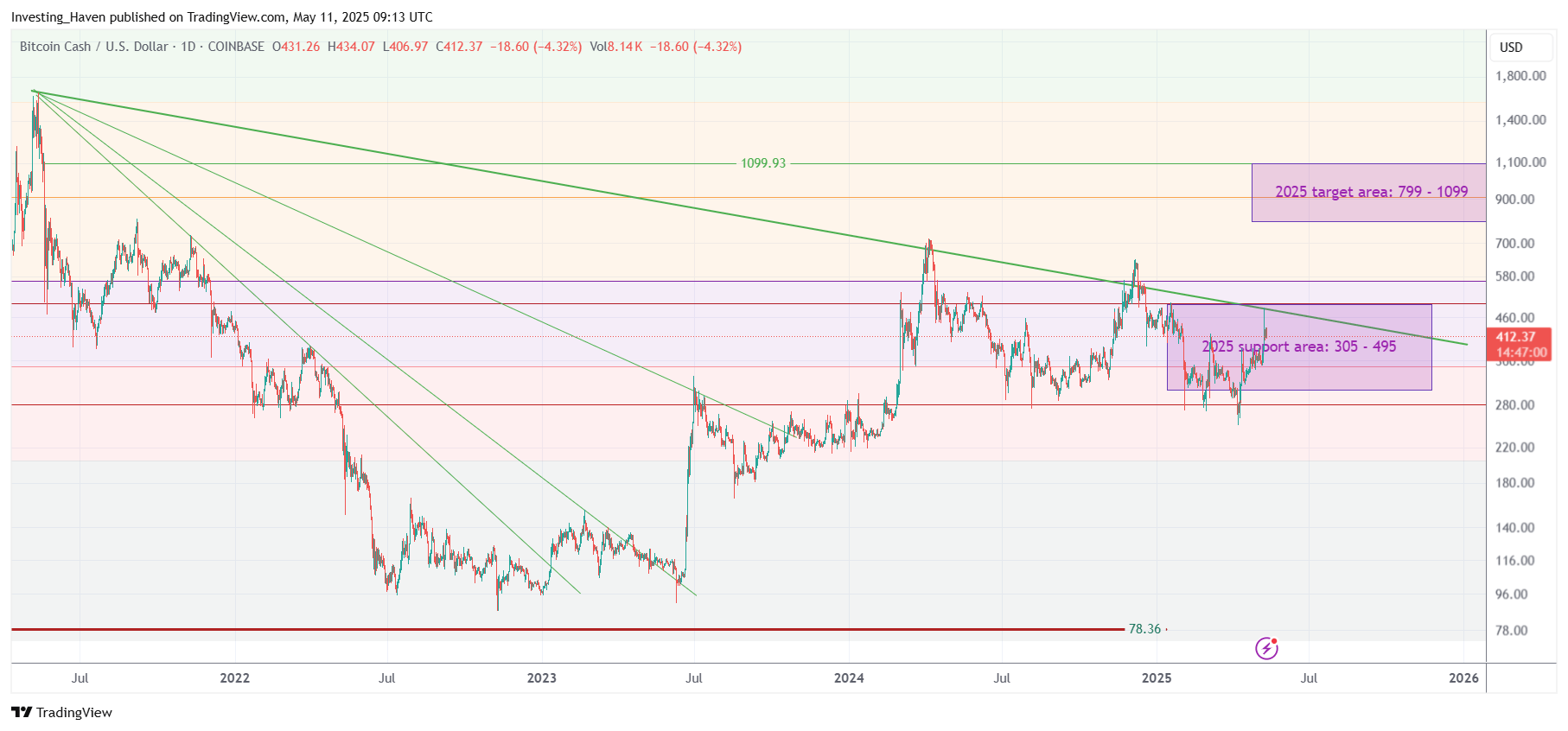This screenshot has height=731, width=1568.
Task: Click the COINBASE exchange label
Action: click(x=236, y=47)
